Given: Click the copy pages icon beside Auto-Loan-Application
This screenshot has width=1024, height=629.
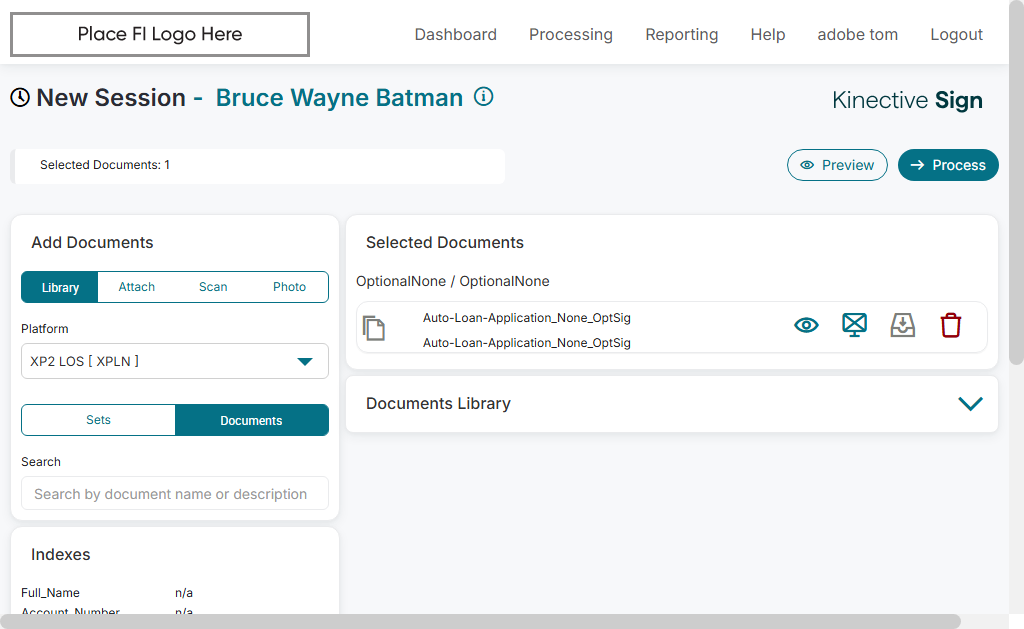Looking at the screenshot, I should click(x=374, y=328).
